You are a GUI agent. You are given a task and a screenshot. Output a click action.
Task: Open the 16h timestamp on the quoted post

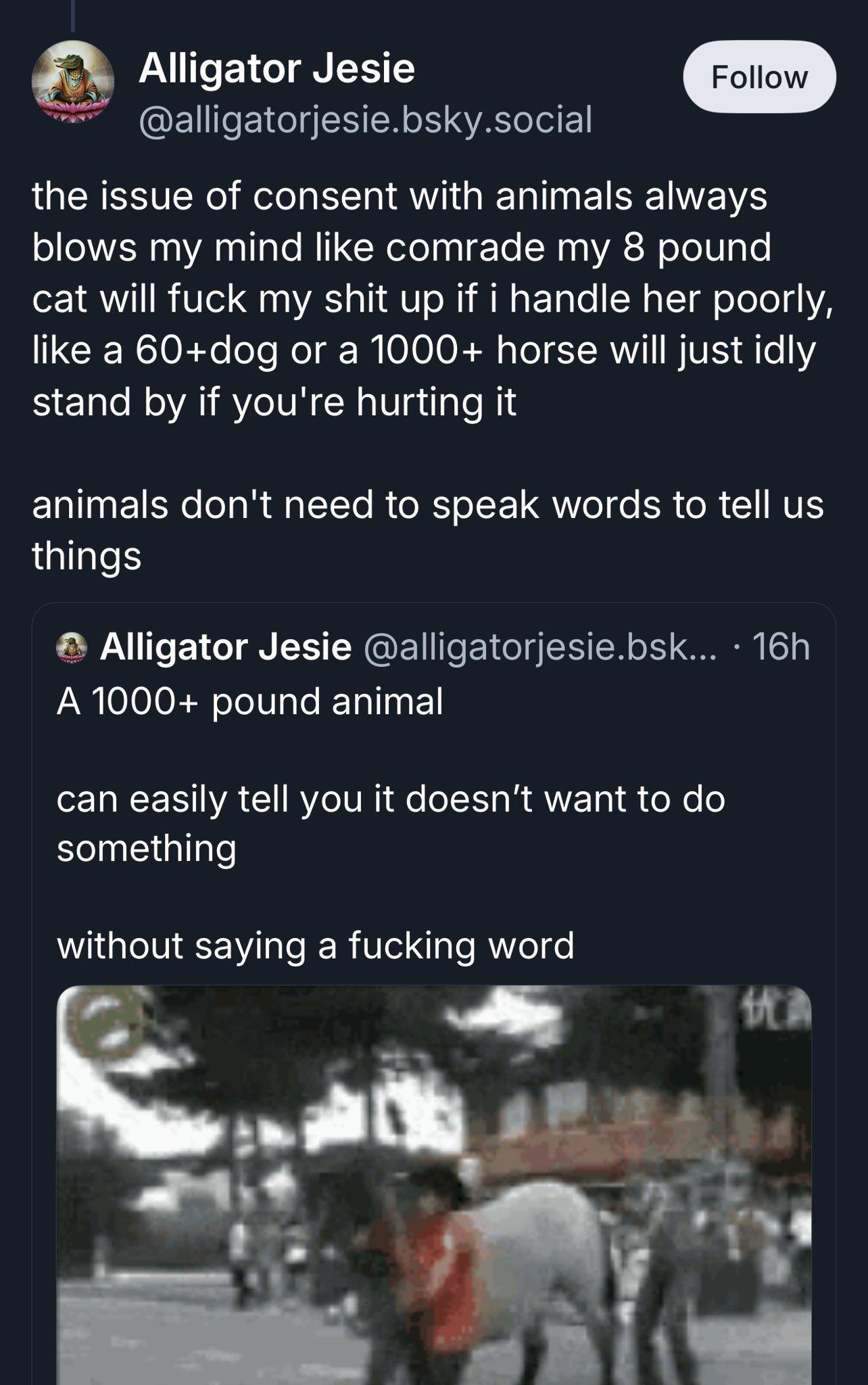(780, 647)
